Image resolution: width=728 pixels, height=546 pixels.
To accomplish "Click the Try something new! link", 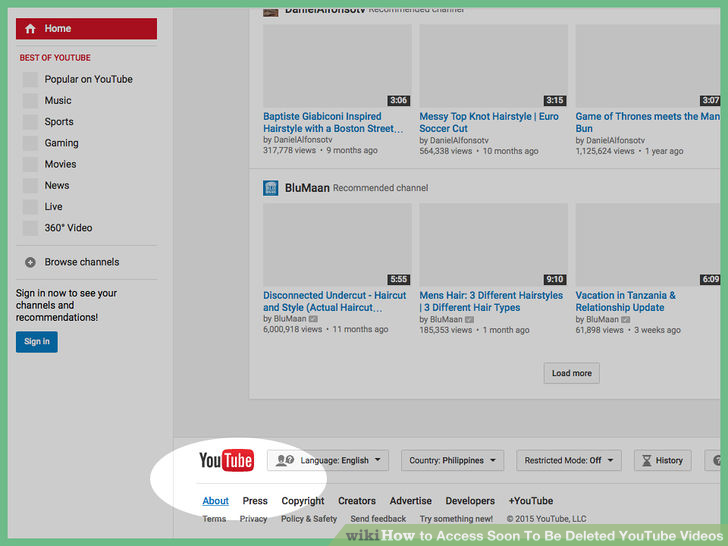I will tap(456, 519).
